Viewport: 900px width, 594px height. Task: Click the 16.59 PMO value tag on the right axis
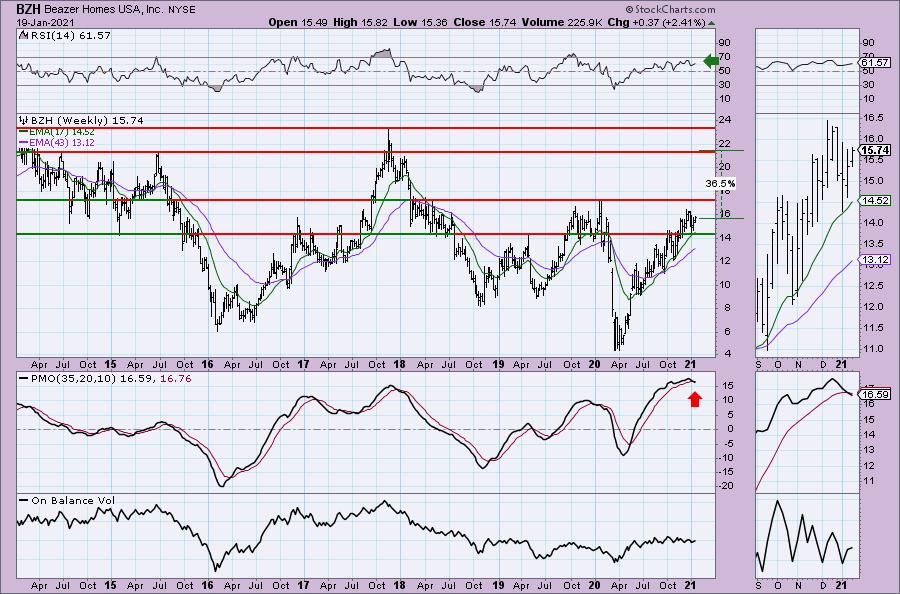[875, 394]
